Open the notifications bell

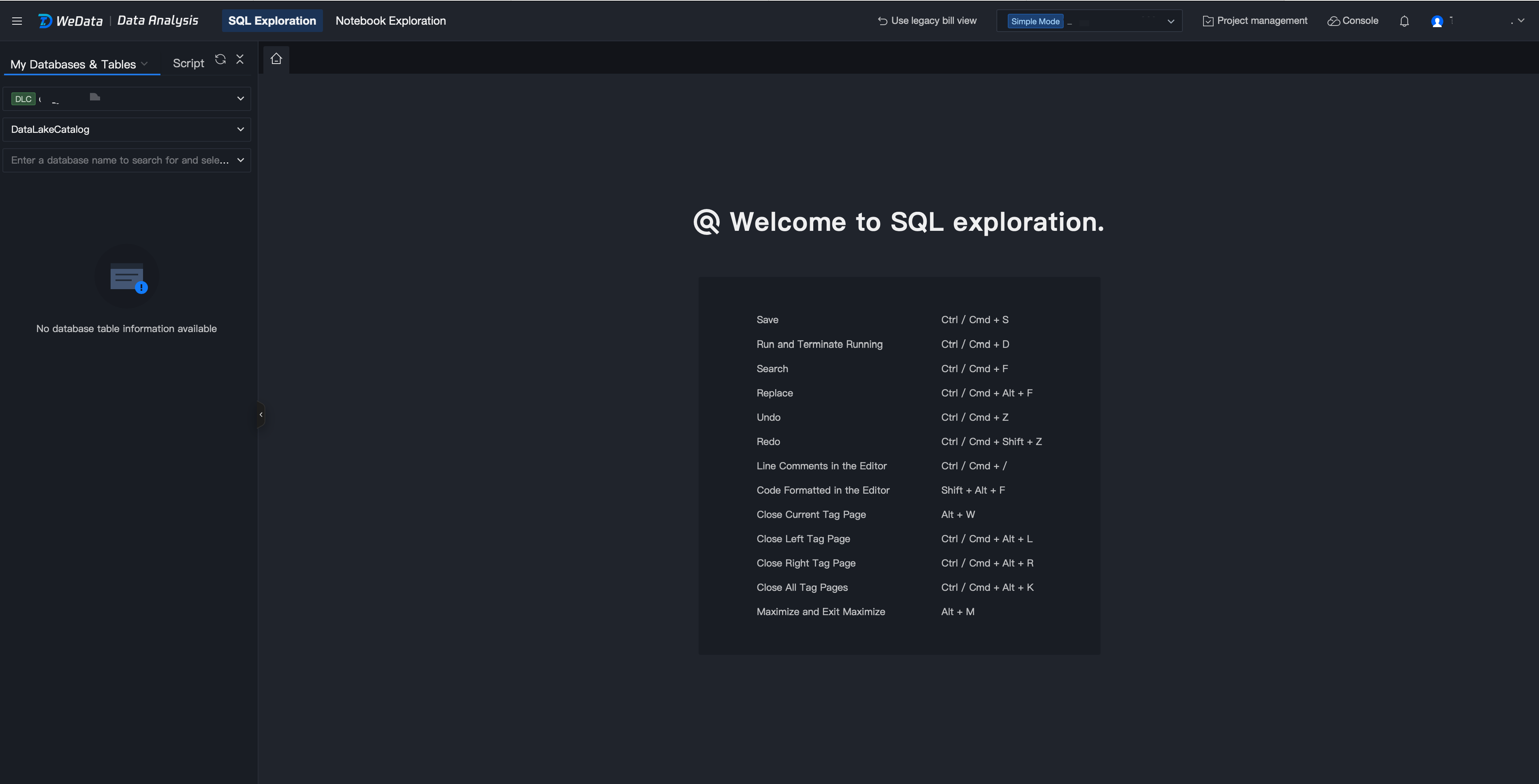coord(1404,21)
